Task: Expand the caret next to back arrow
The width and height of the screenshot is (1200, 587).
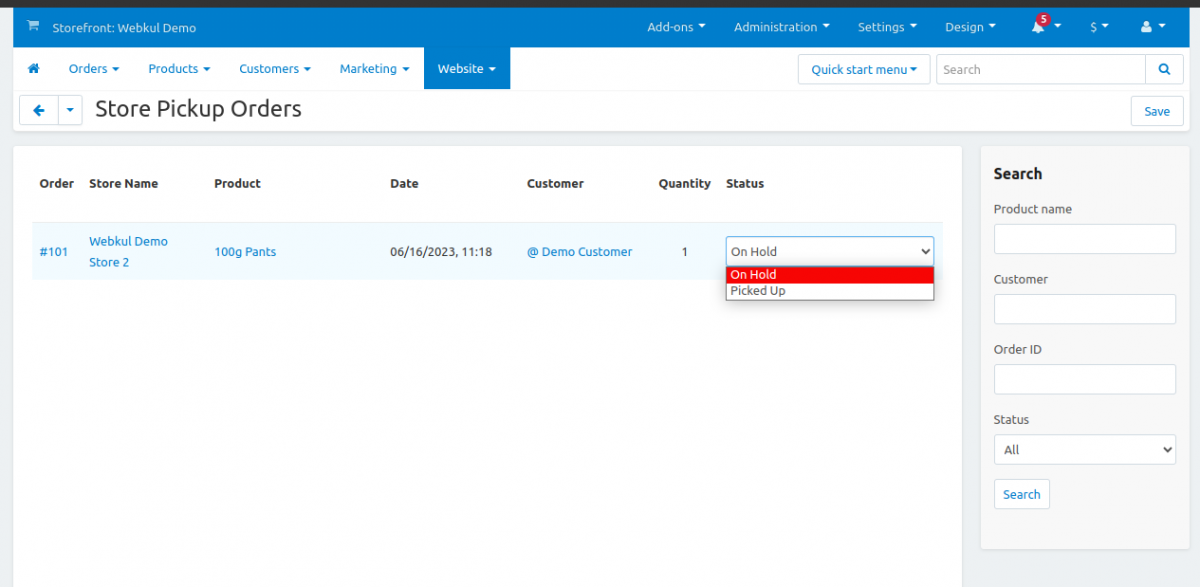Action: point(70,110)
